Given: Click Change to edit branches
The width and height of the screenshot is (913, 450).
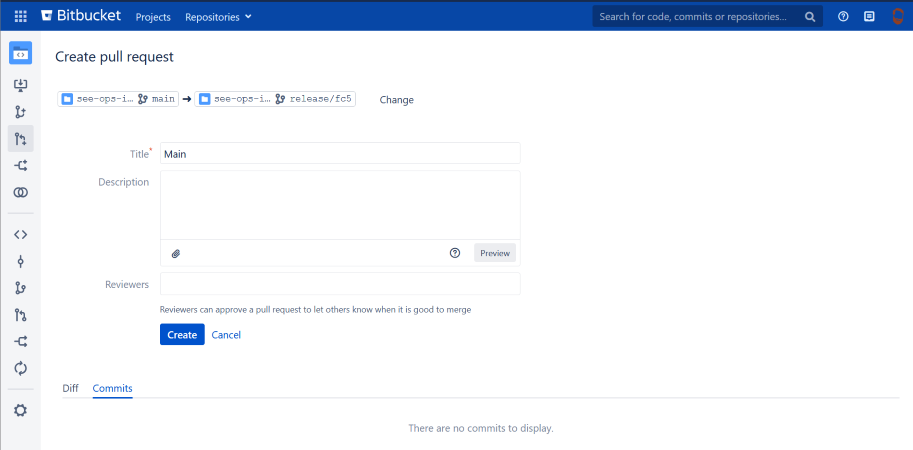Looking at the screenshot, I should coord(396,100).
